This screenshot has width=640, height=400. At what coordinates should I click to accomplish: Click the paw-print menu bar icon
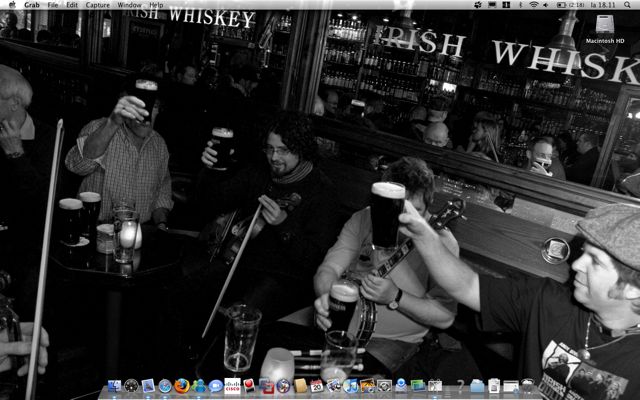coord(478,5)
